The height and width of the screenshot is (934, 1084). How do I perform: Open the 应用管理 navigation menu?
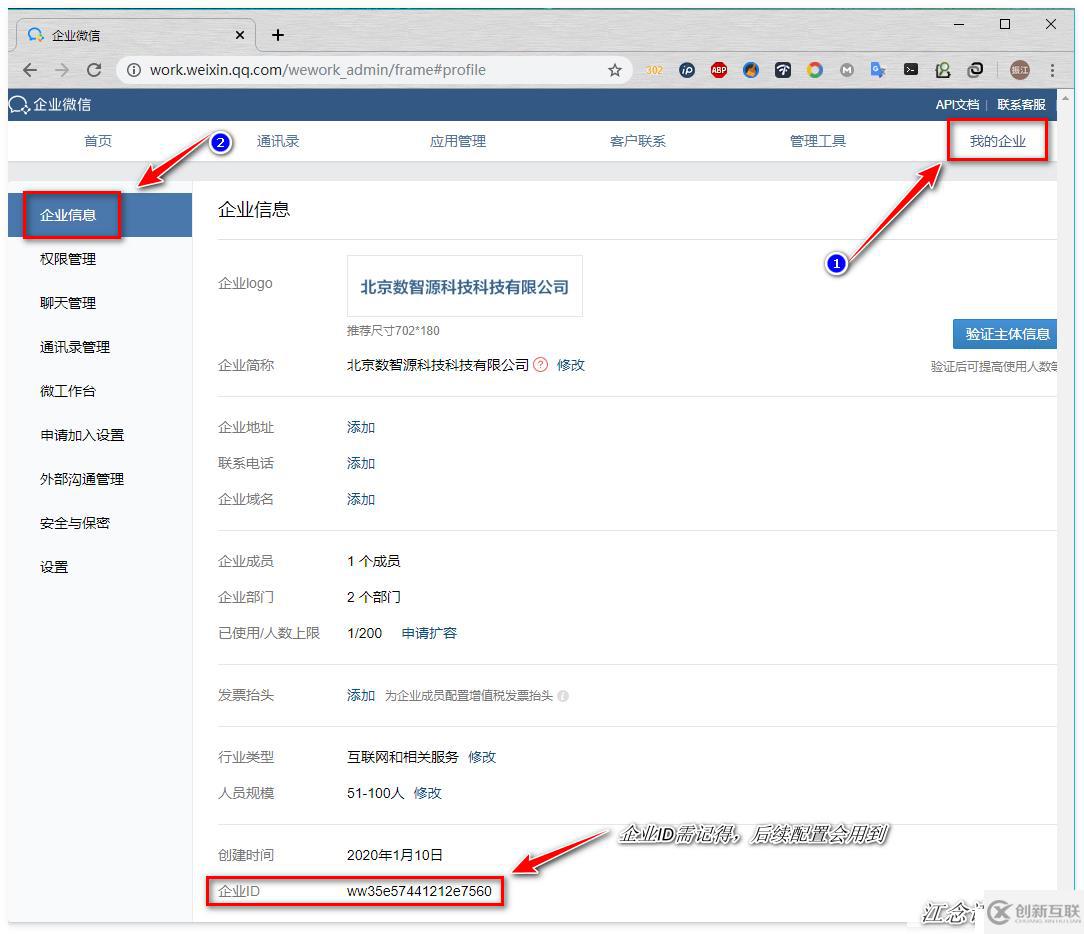pos(457,140)
